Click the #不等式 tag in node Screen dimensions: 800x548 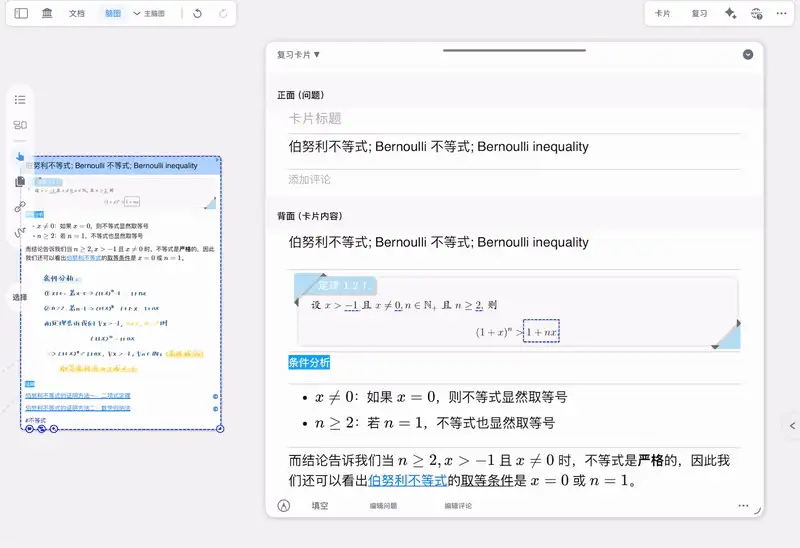(35, 420)
